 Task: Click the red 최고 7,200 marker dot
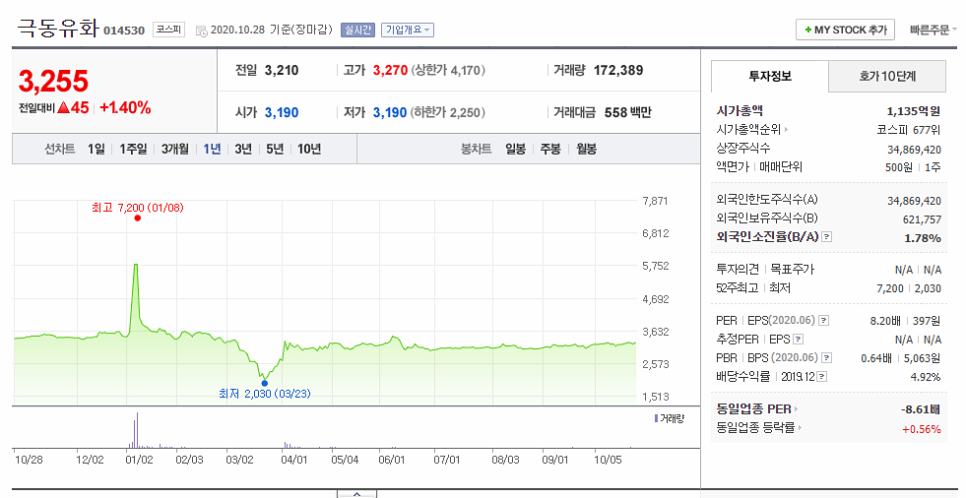[x=137, y=218]
